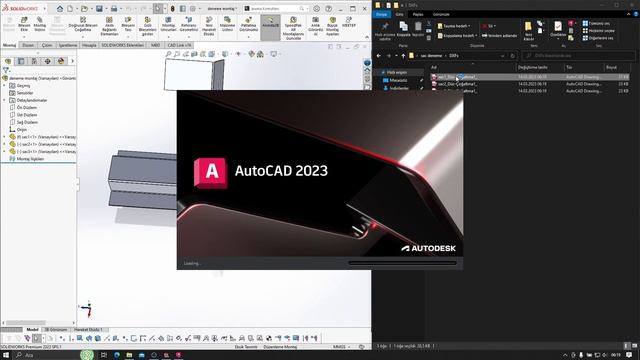Click the Explorer DXFs search box
The height and width of the screenshot is (360, 640).
pos(579,56)
